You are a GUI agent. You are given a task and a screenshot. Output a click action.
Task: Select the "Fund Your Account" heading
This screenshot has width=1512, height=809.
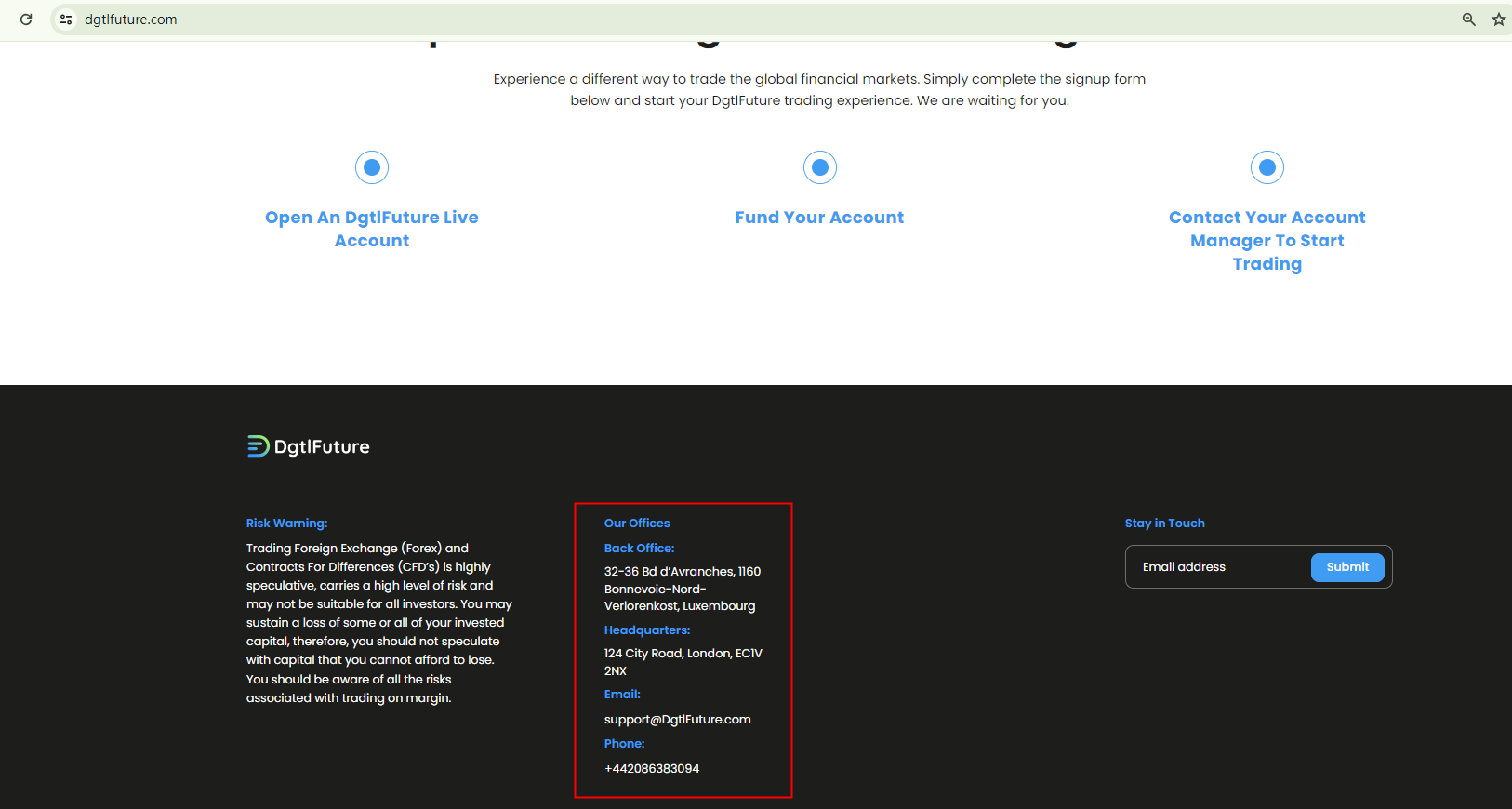[x=819, y=218]
